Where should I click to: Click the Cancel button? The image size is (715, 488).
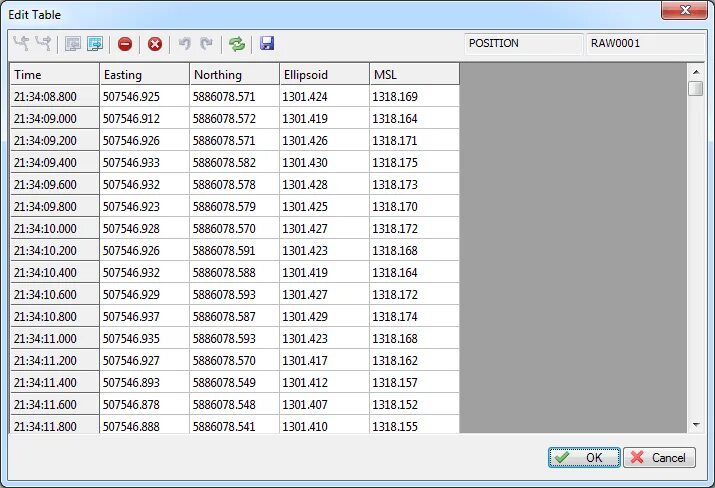click(659, 457)
